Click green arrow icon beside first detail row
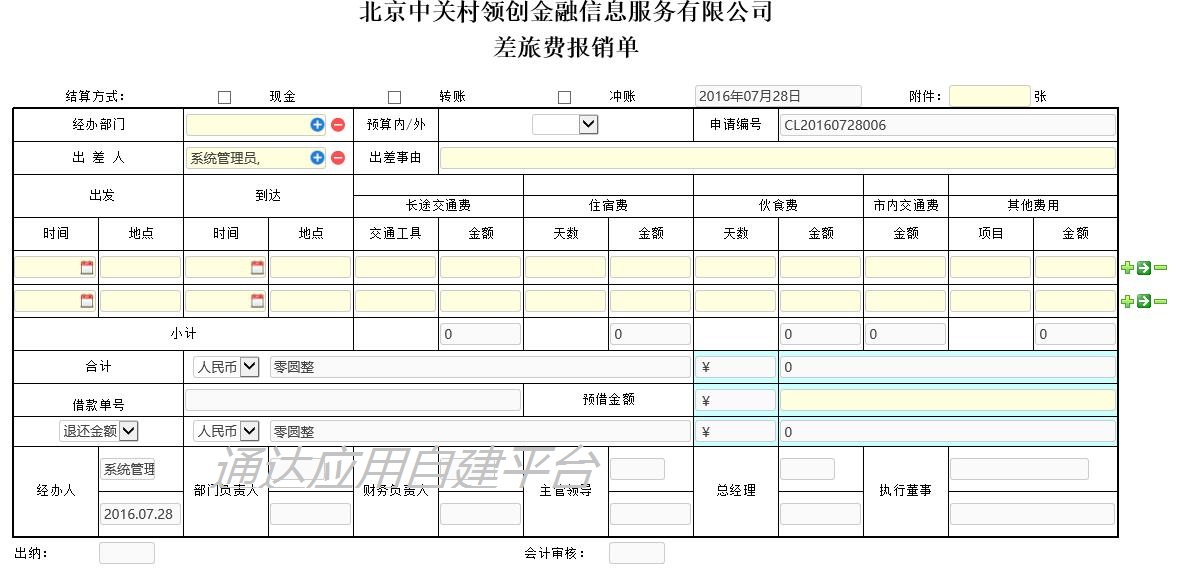Viewport: 1182px width, 587px height. click(x=1144, y=268)
